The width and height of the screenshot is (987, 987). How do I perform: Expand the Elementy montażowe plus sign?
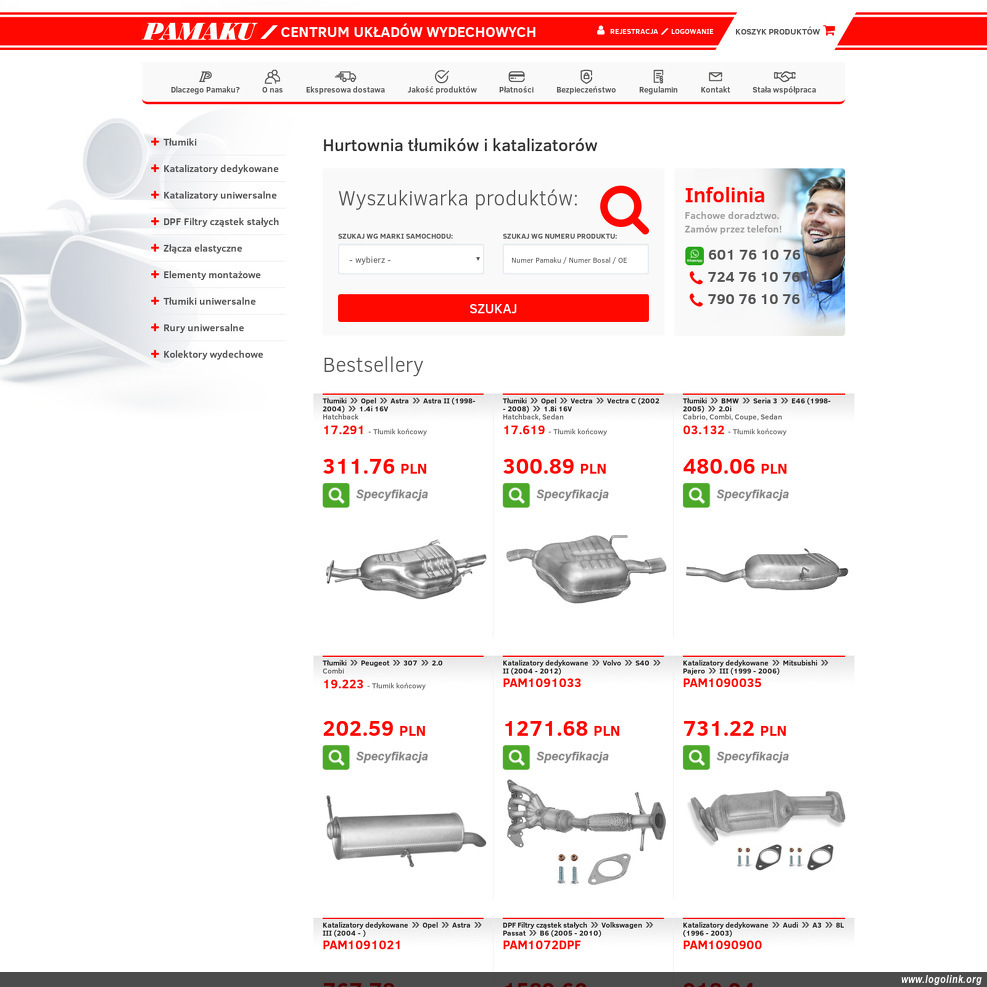coord(155,274)
